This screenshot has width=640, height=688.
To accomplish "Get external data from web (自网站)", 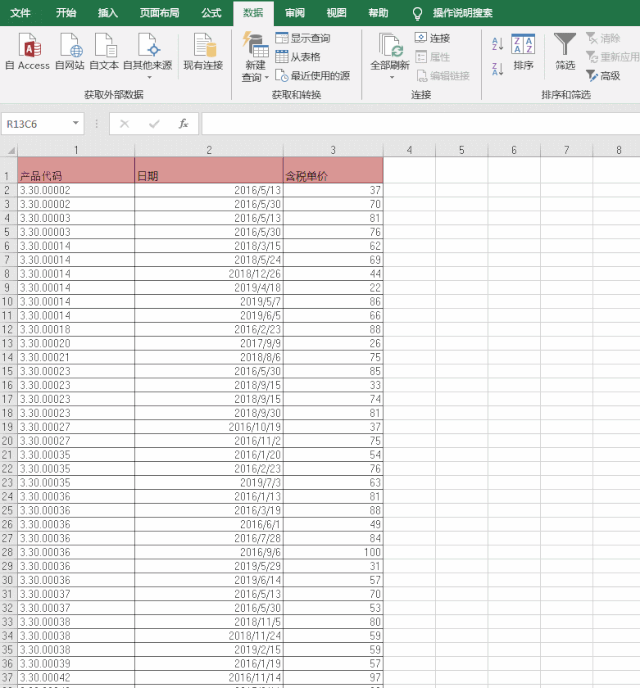I will tap(70, 52).
